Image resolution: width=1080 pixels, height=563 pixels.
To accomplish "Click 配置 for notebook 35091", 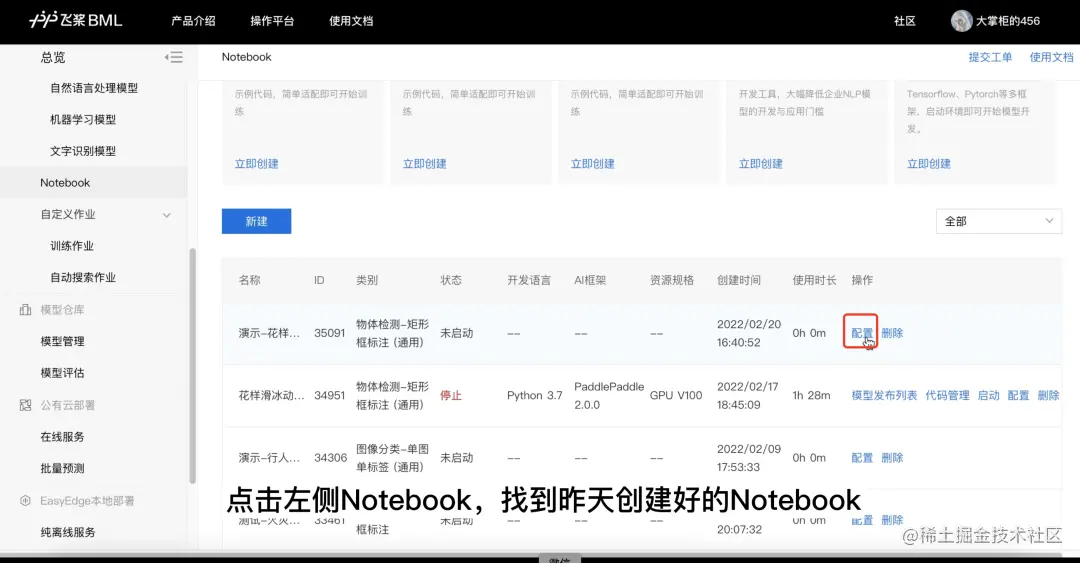I will coord(862,333).
